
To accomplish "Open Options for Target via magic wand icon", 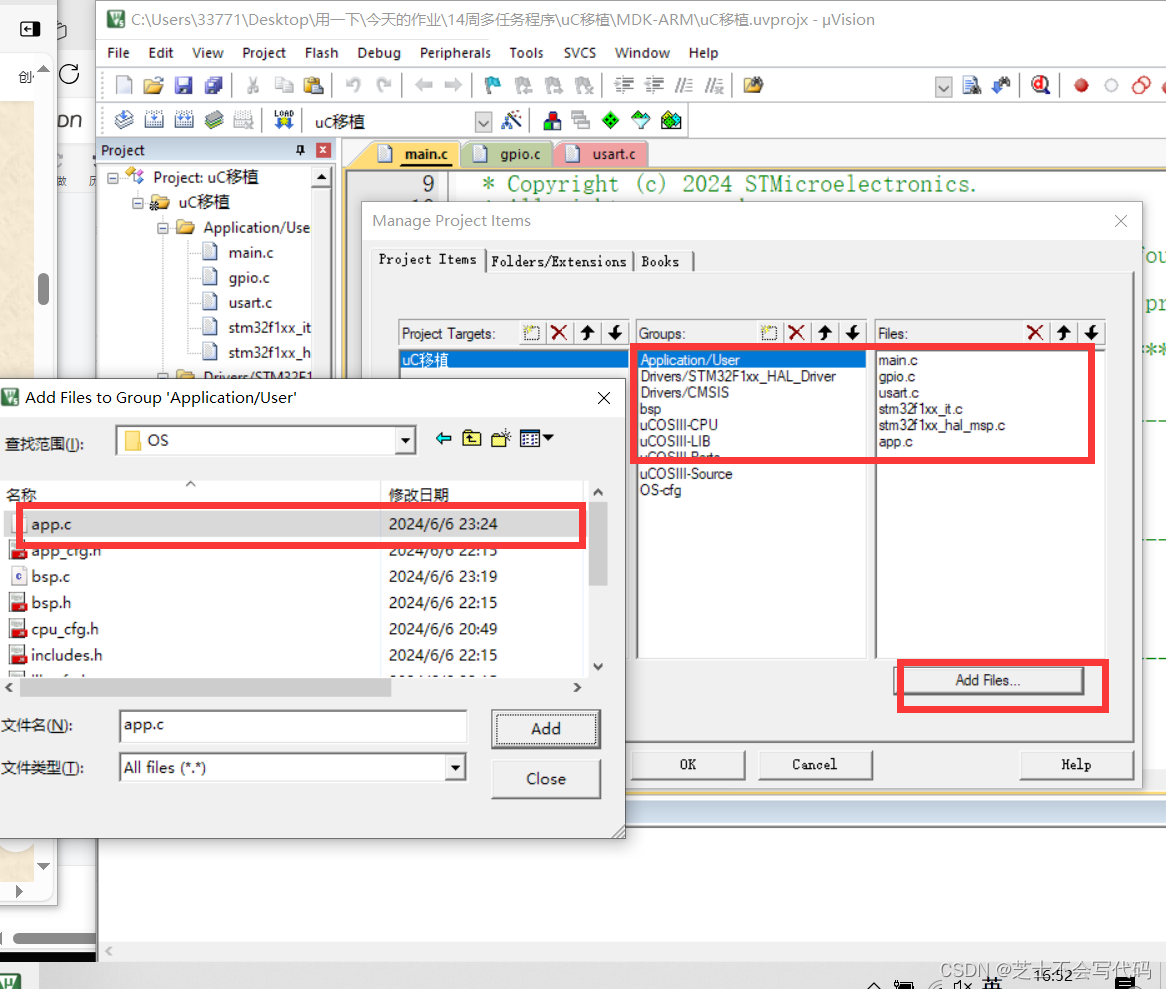I will click(x=512, y=120).
